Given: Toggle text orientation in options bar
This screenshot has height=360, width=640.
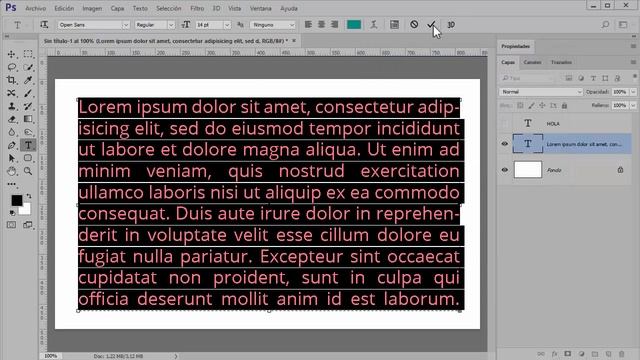Looking at the screenshot, I should click(44, 25).
